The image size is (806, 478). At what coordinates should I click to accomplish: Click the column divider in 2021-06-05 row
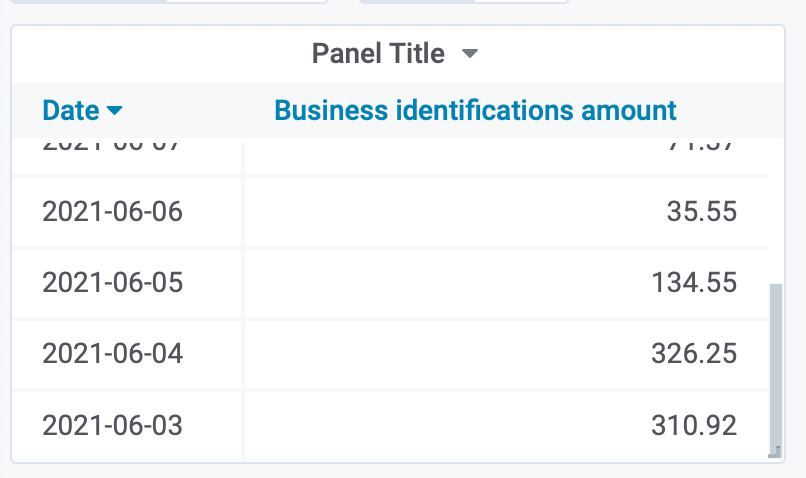coord(243,282)
